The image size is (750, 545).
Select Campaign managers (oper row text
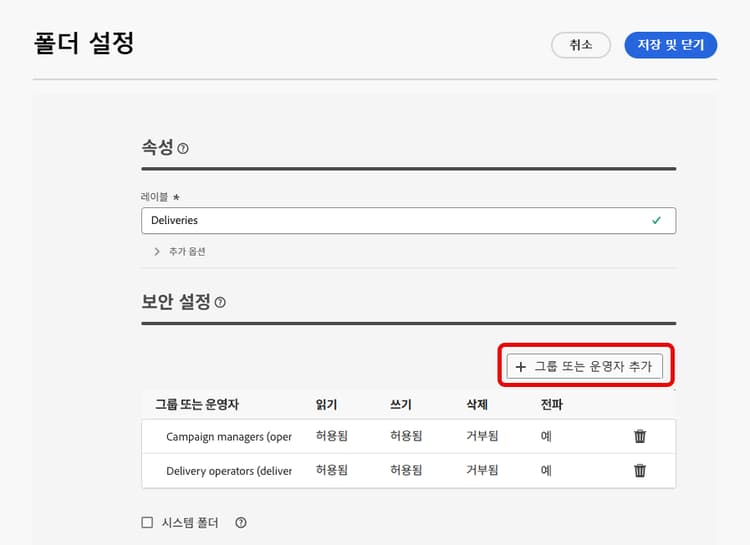click(x=229, y=437)
